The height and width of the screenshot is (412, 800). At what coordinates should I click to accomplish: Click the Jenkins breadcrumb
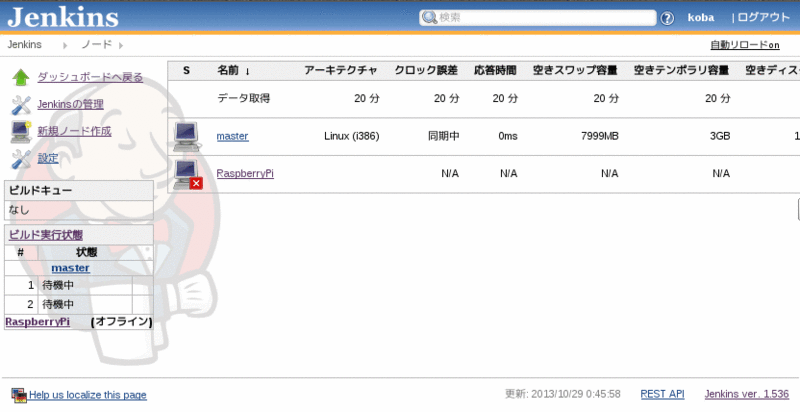[24, 44]
